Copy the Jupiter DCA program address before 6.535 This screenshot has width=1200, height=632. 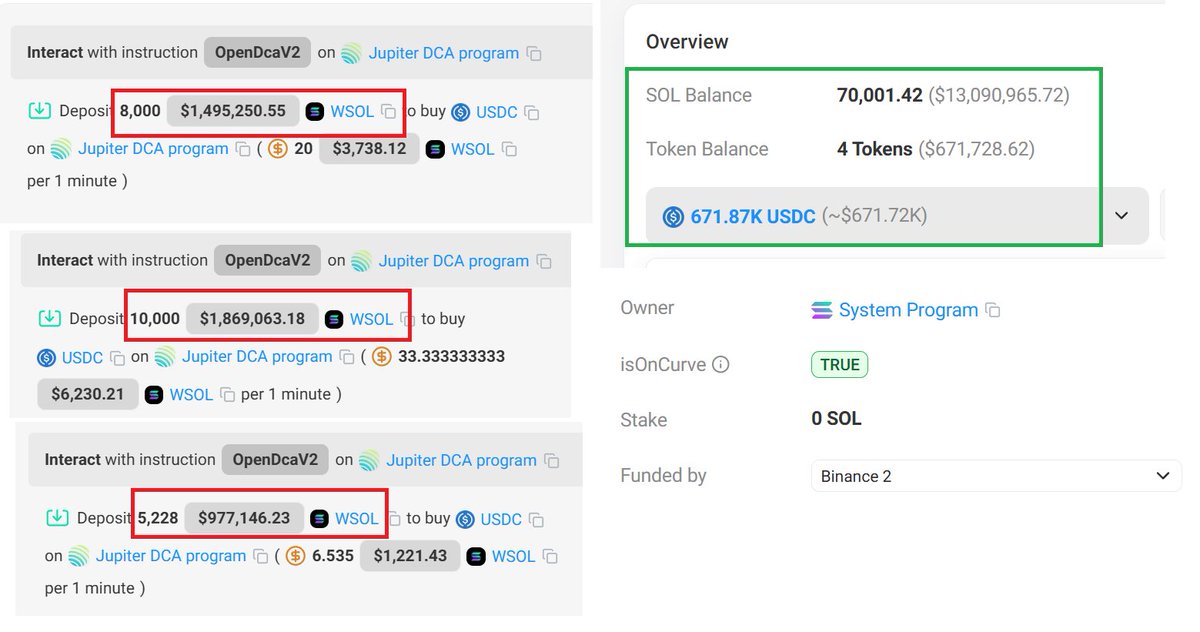(260, 557)
